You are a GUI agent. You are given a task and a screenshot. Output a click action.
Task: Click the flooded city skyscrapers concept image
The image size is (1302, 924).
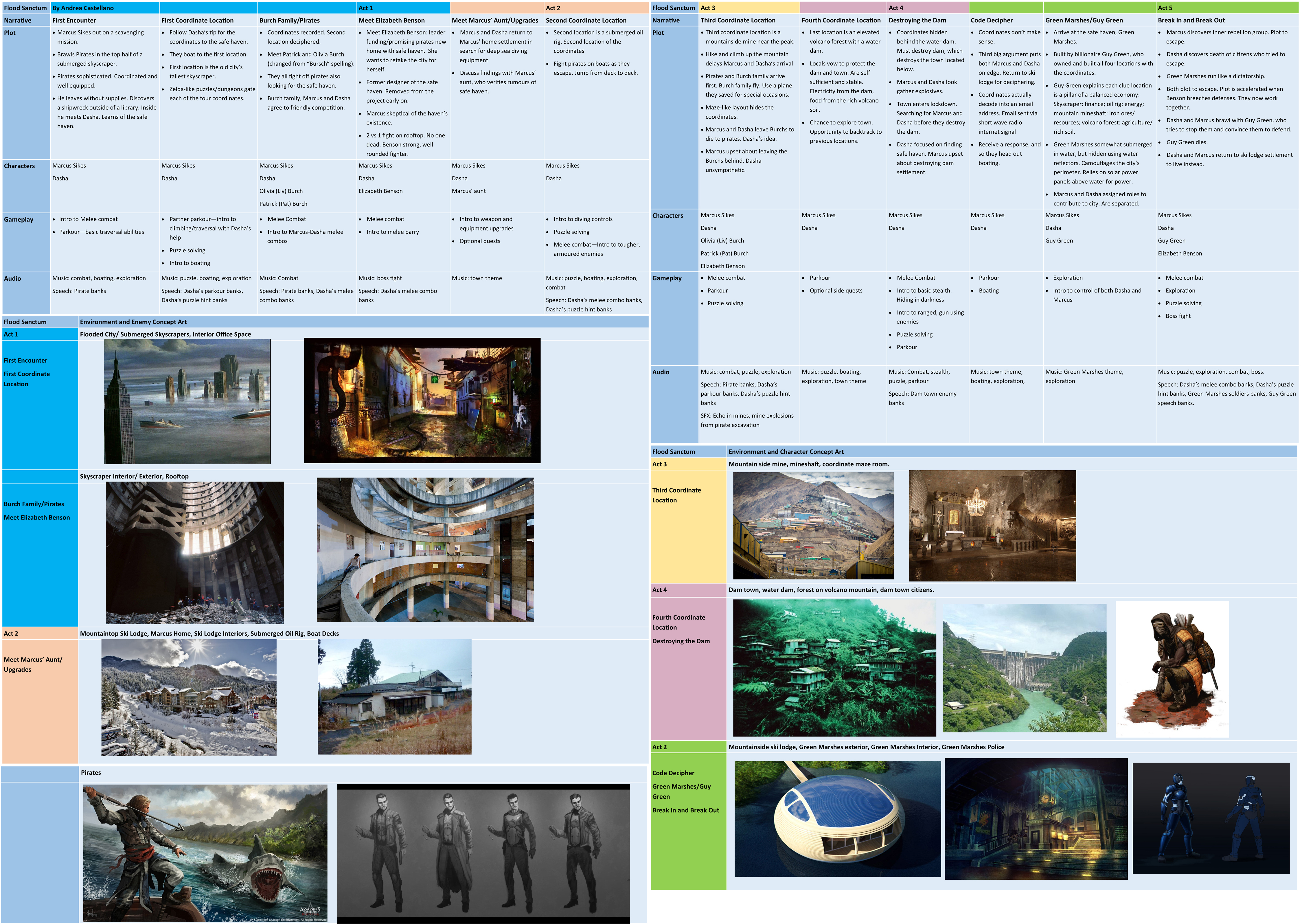(x=187, y=402)
